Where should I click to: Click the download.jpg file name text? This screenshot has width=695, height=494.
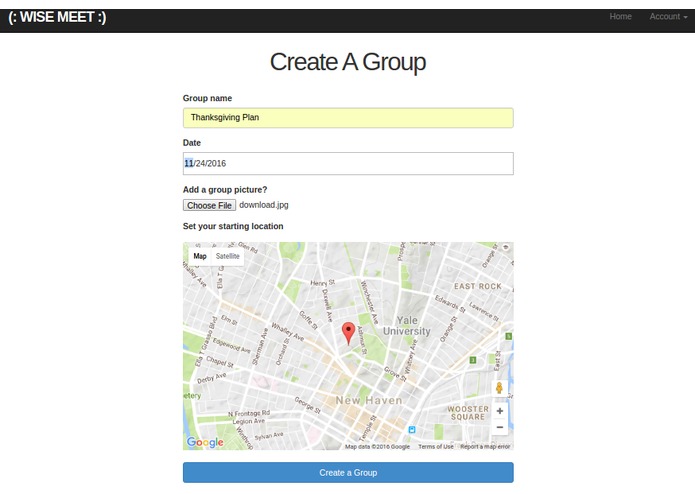click(x=264, y=205)
